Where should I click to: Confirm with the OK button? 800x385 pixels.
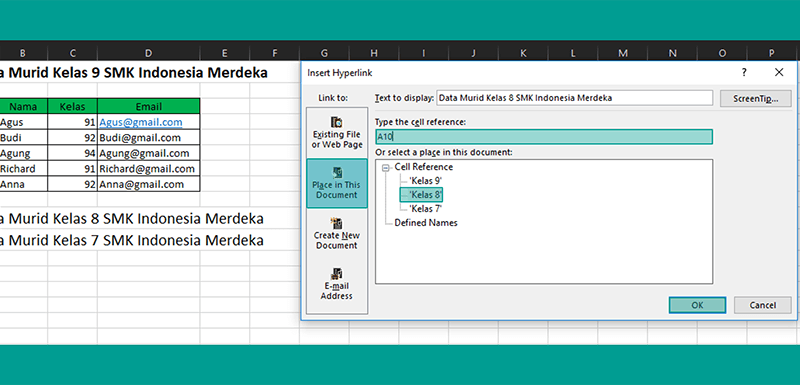[x=697, y=305]
